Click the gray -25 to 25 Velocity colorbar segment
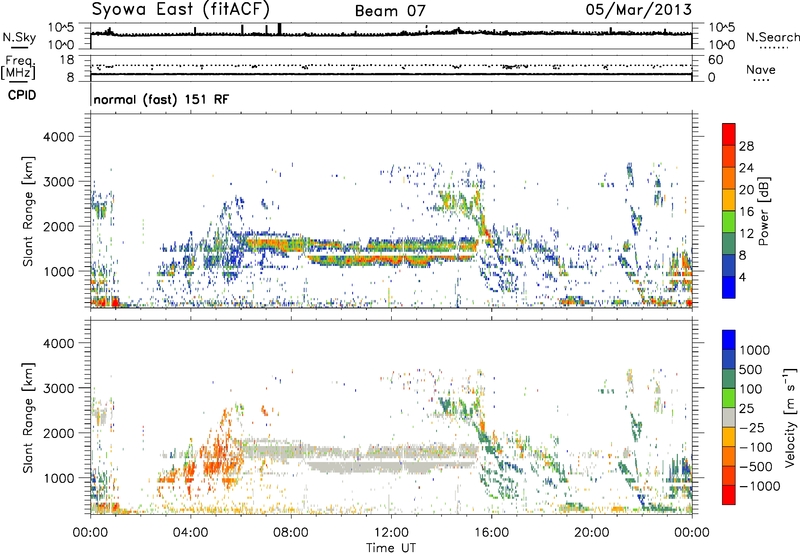Image resolution: width=800 pixels, height=554 pixels. 729,417
